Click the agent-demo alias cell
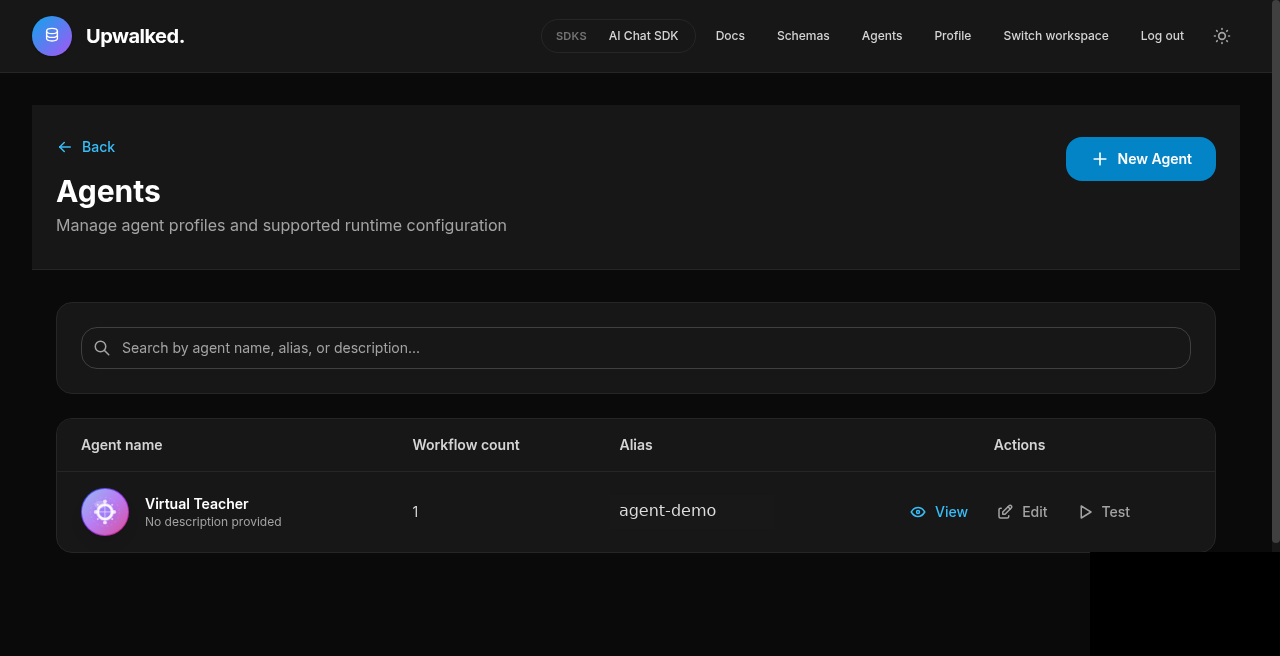The width and height of the screenshot is (1280, 656). [667, 511]
